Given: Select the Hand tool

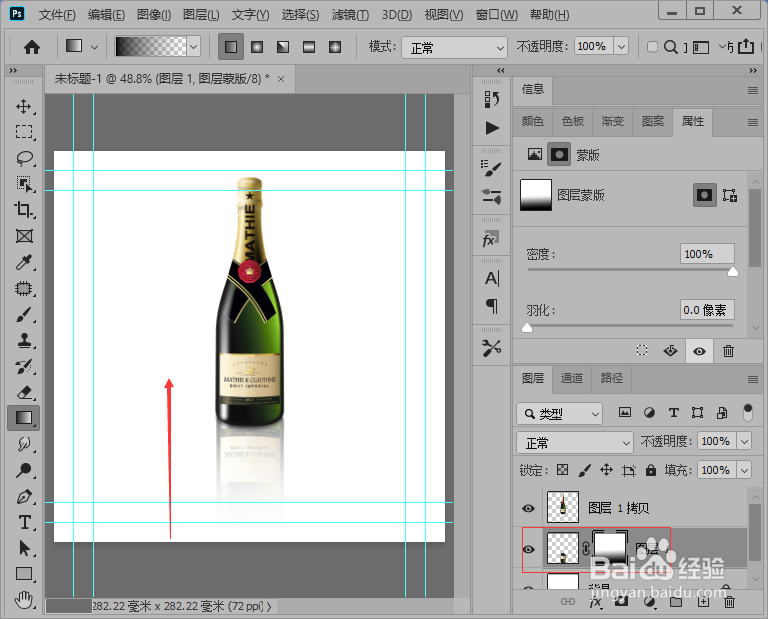Looking at the screenshot, I should click(x=24, y=599).
